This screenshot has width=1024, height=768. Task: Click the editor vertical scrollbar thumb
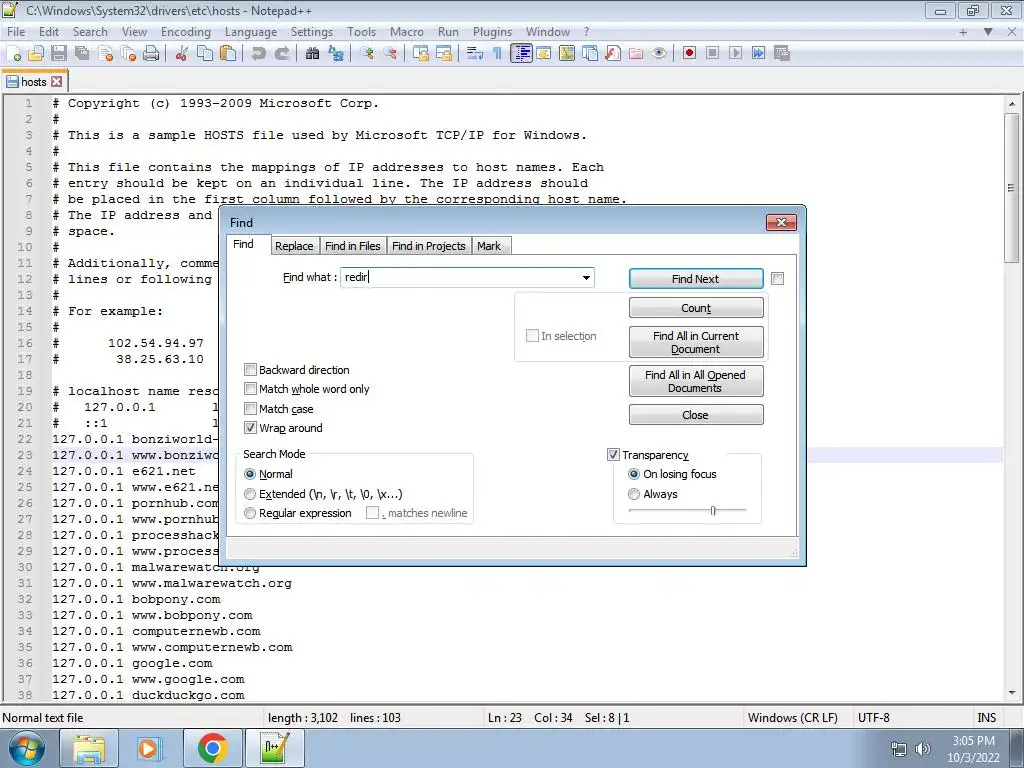[x=1012, y=187]
